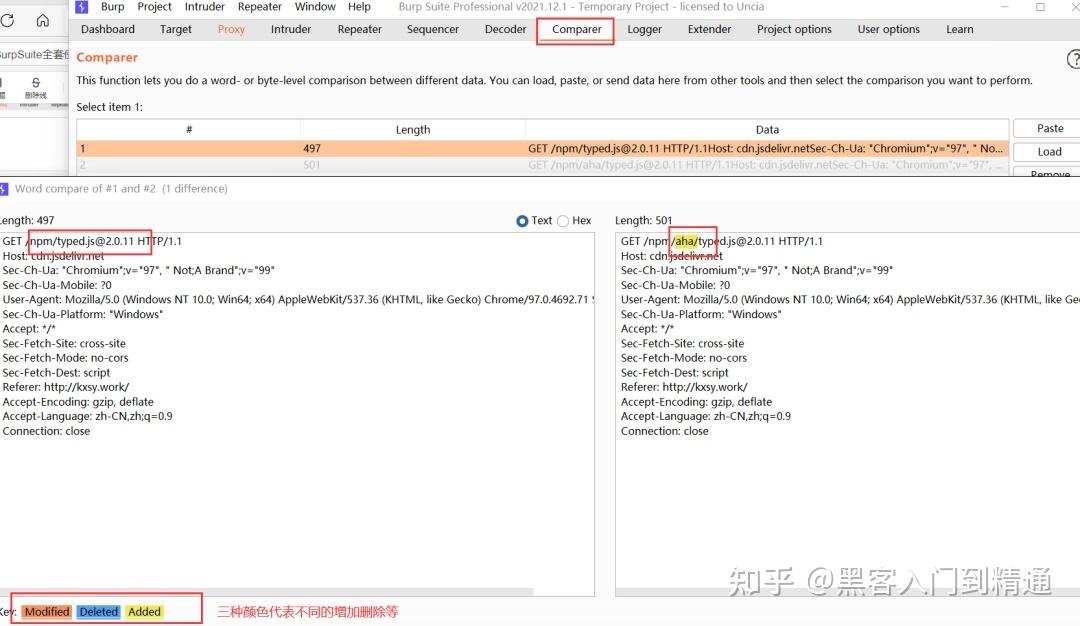Image resolution: width=1080 pixels, height=626 pixels.
Task: Click the blue extension icon above Dashboard
Action: [80, 7]
